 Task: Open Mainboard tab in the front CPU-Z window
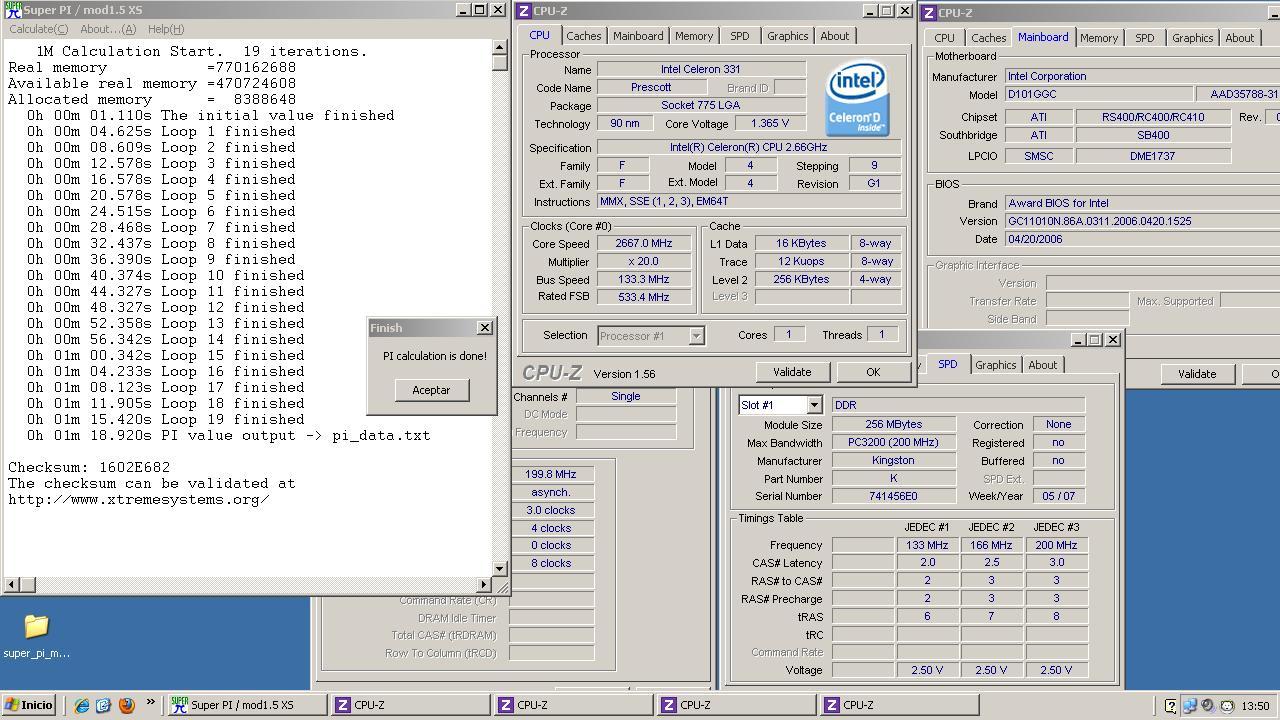pos(638,36)
